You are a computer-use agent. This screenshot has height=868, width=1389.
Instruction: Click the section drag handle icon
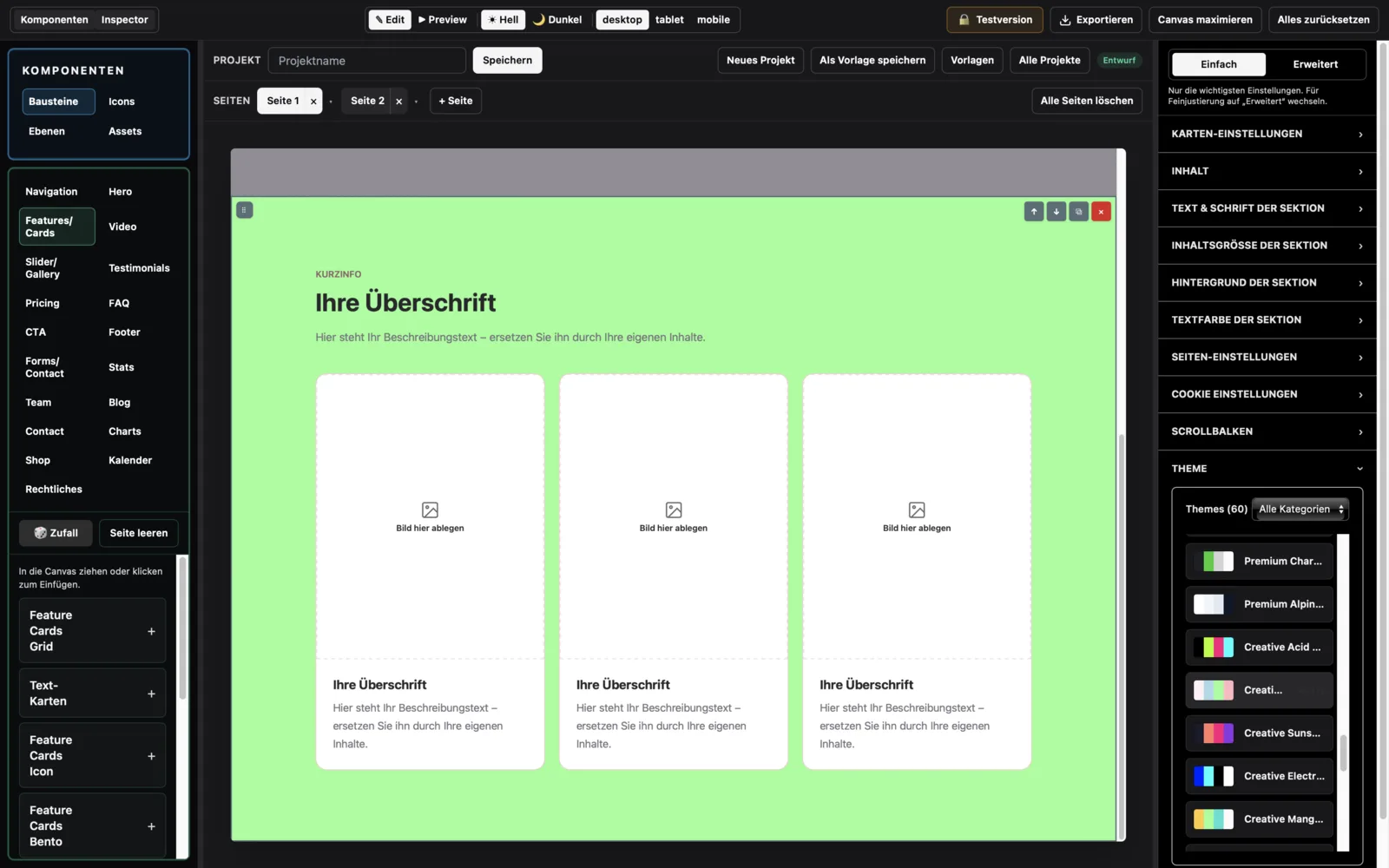[x=244, y=210]
